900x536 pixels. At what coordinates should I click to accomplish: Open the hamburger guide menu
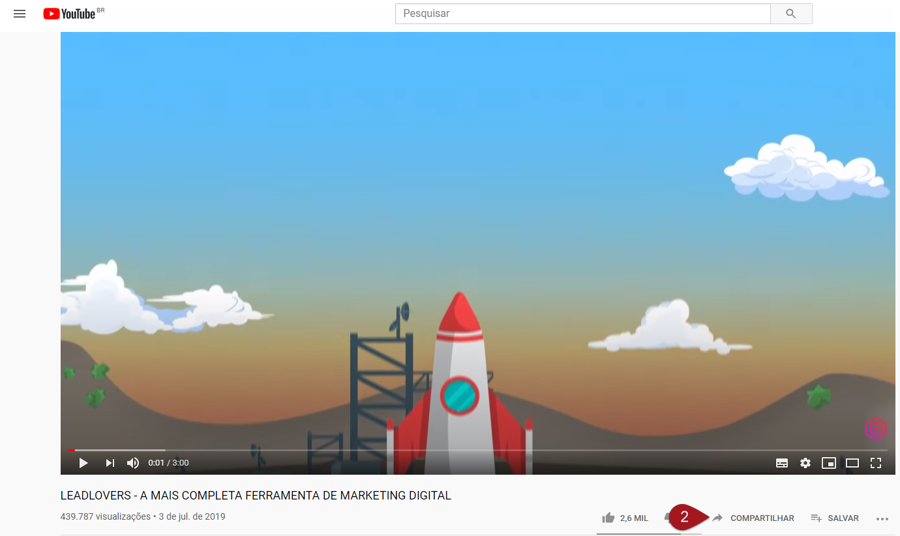19,14
